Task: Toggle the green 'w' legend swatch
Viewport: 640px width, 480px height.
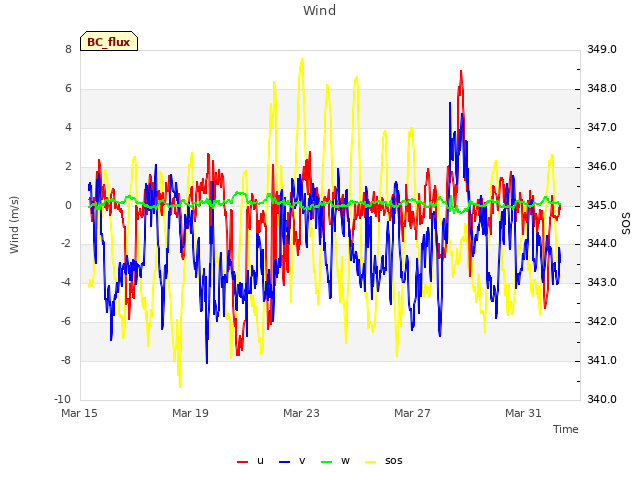Action: pyautogui.click(x=327, y=462)
